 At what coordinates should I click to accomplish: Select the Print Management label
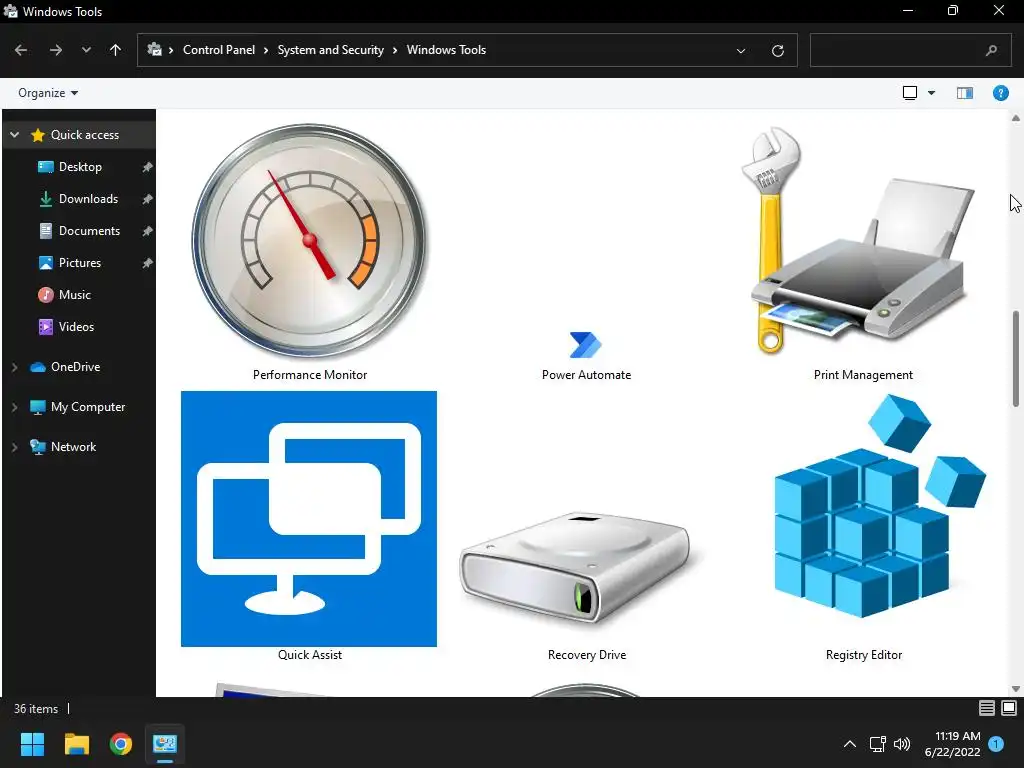coord(863,375)
